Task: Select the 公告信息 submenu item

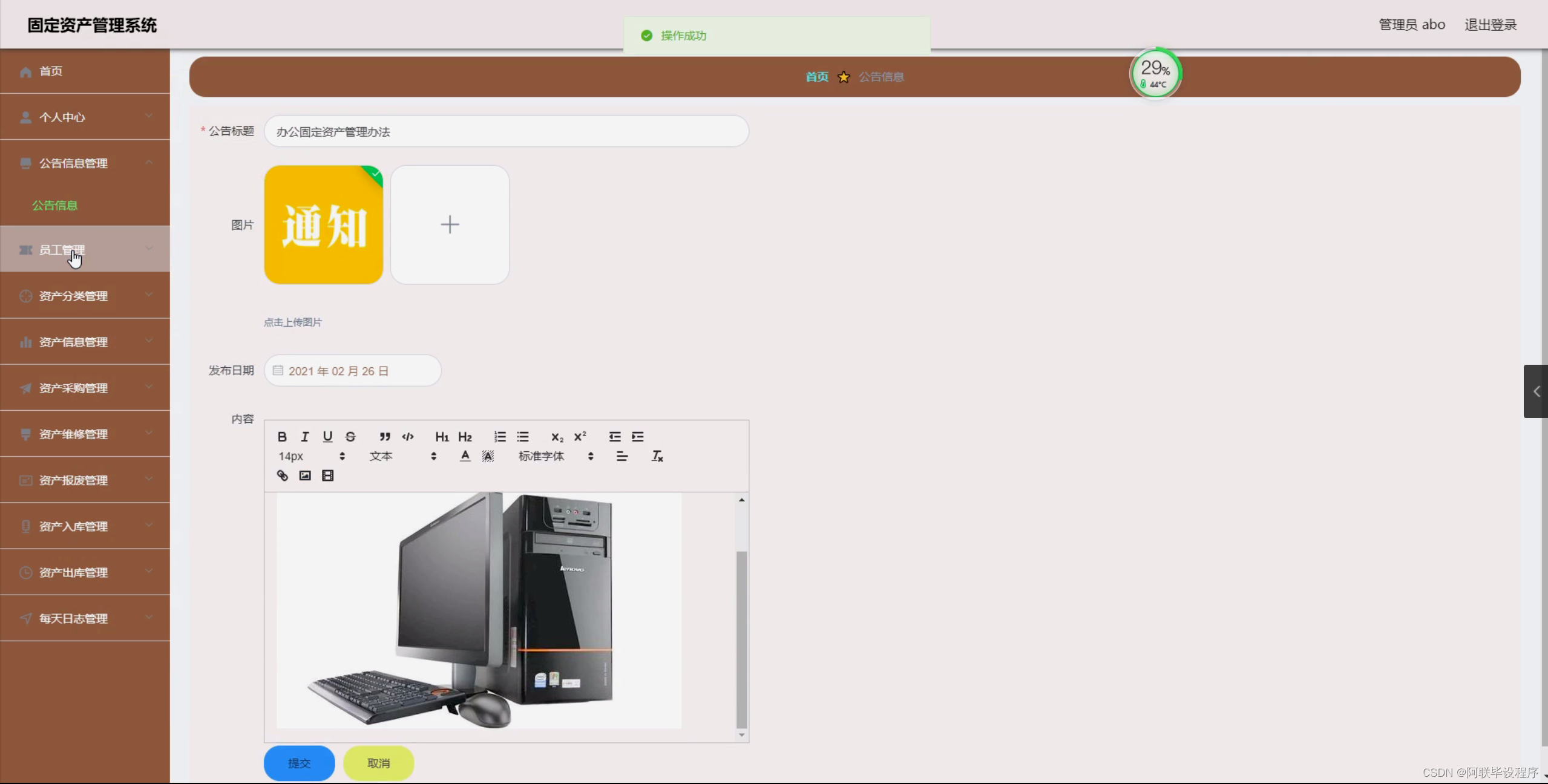Action: tap(55, 206)
